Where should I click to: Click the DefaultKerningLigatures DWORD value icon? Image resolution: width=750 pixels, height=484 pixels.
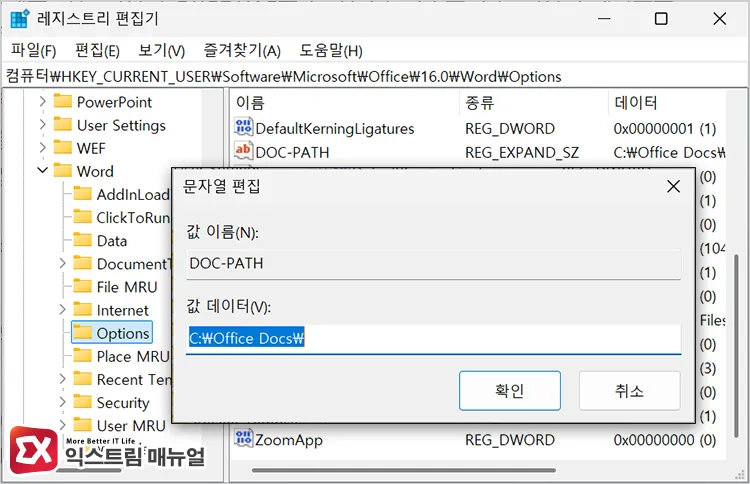[243, 127]
